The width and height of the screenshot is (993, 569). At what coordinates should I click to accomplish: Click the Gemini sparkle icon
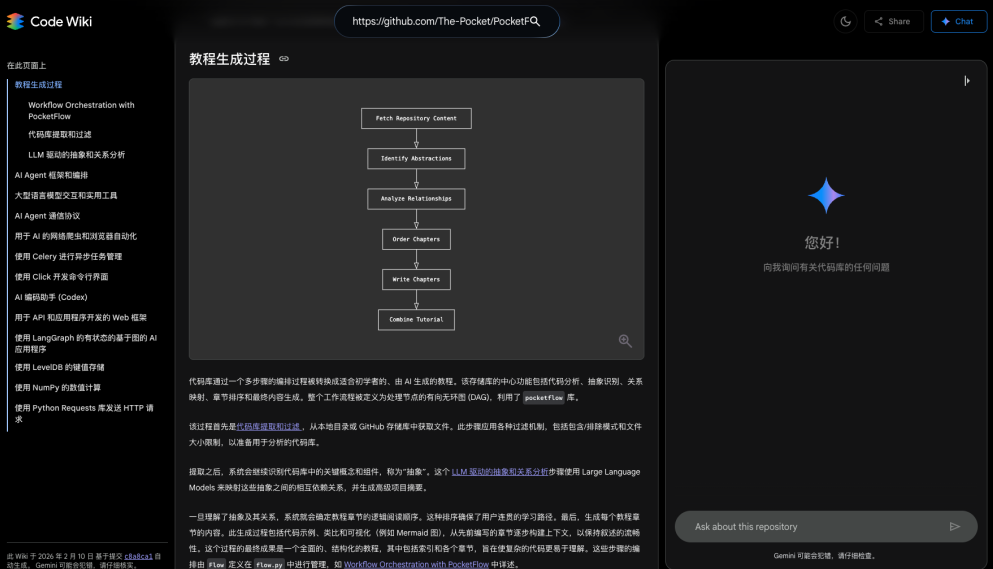pyautogui.click(x=826, y=196)
